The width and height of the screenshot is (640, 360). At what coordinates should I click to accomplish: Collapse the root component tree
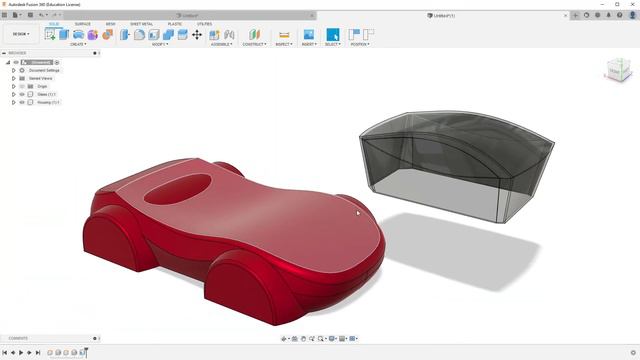[8, 62]
